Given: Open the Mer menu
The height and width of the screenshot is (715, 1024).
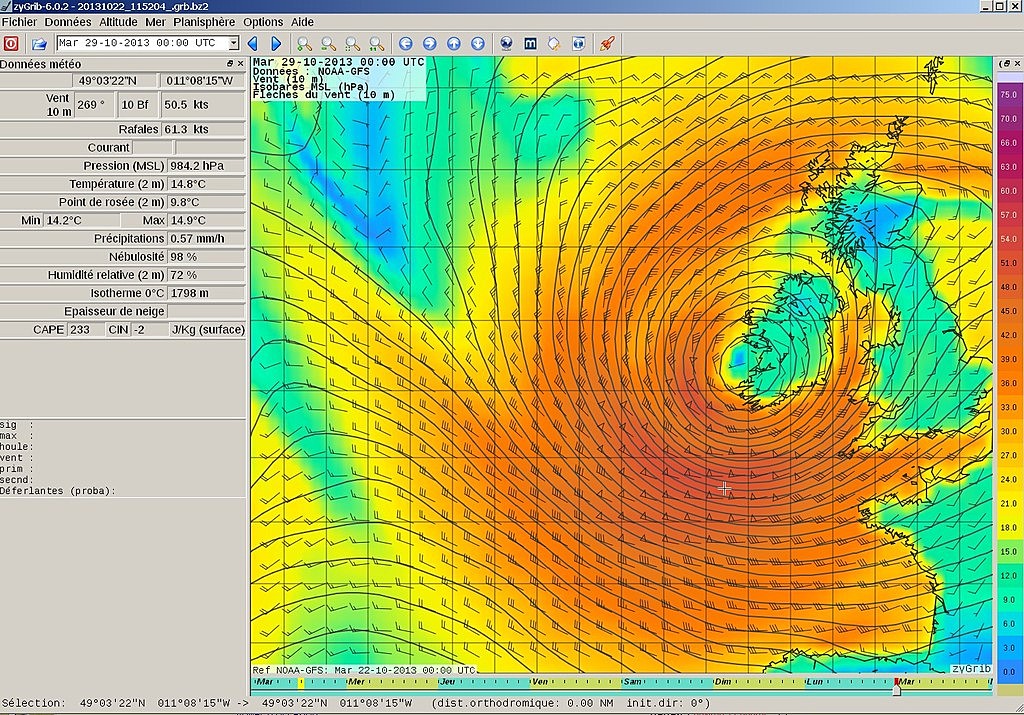Looking at the screenshot, I should [155, 22].
